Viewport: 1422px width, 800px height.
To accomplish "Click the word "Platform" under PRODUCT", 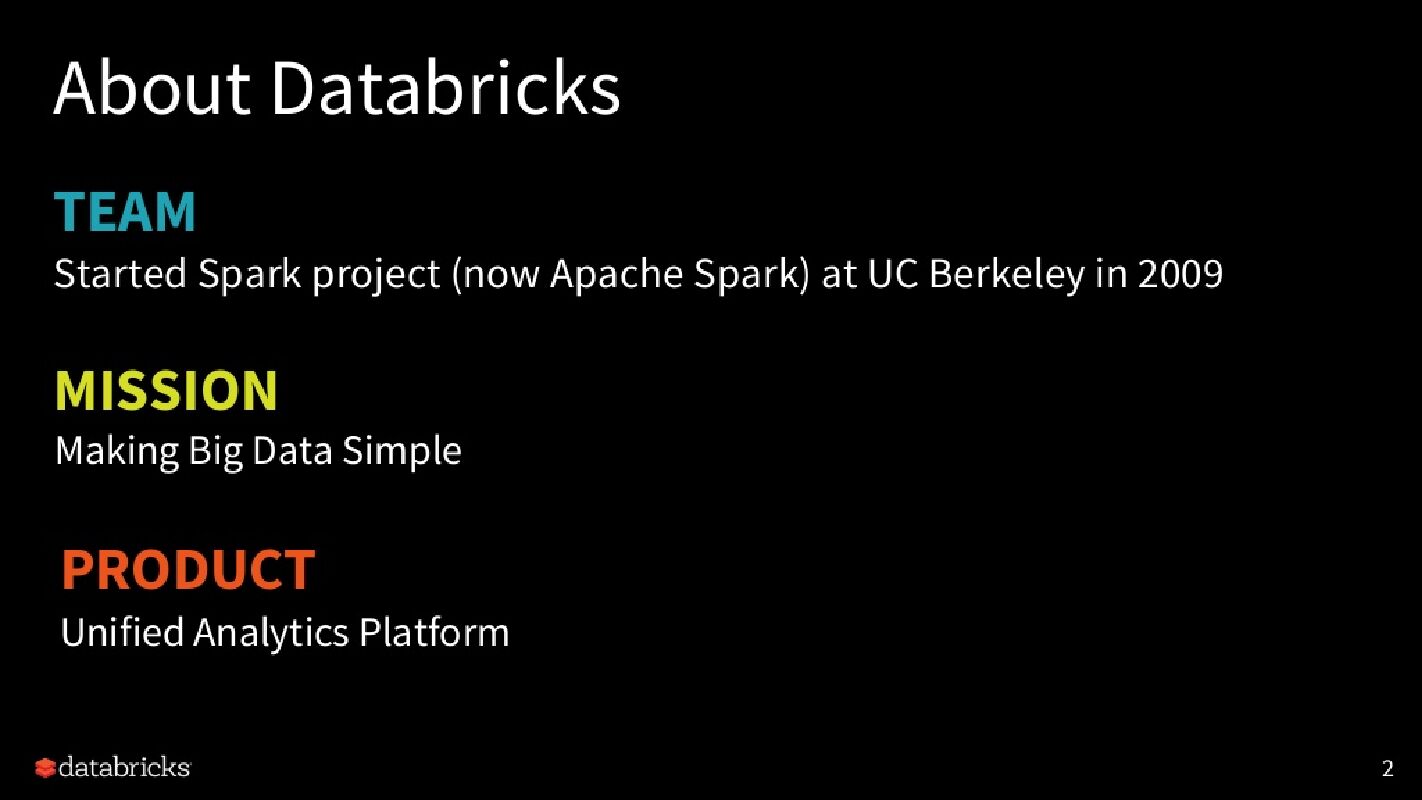I will (x=434, y=633).
